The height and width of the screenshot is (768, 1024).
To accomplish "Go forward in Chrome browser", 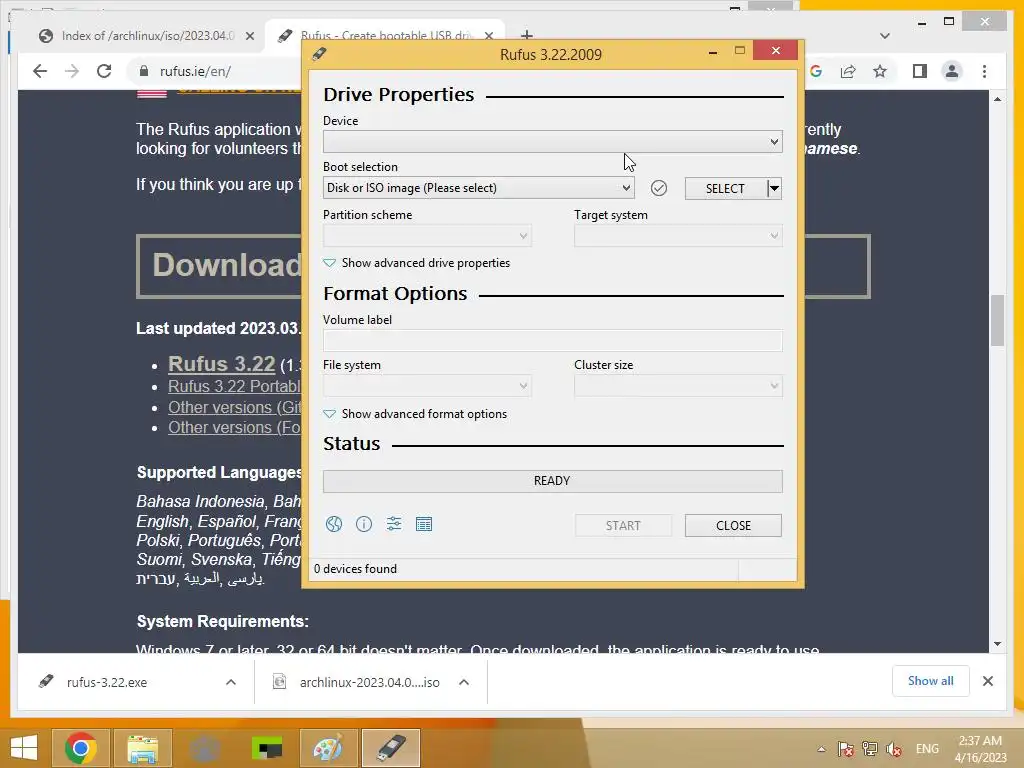I will click(72, 71).
